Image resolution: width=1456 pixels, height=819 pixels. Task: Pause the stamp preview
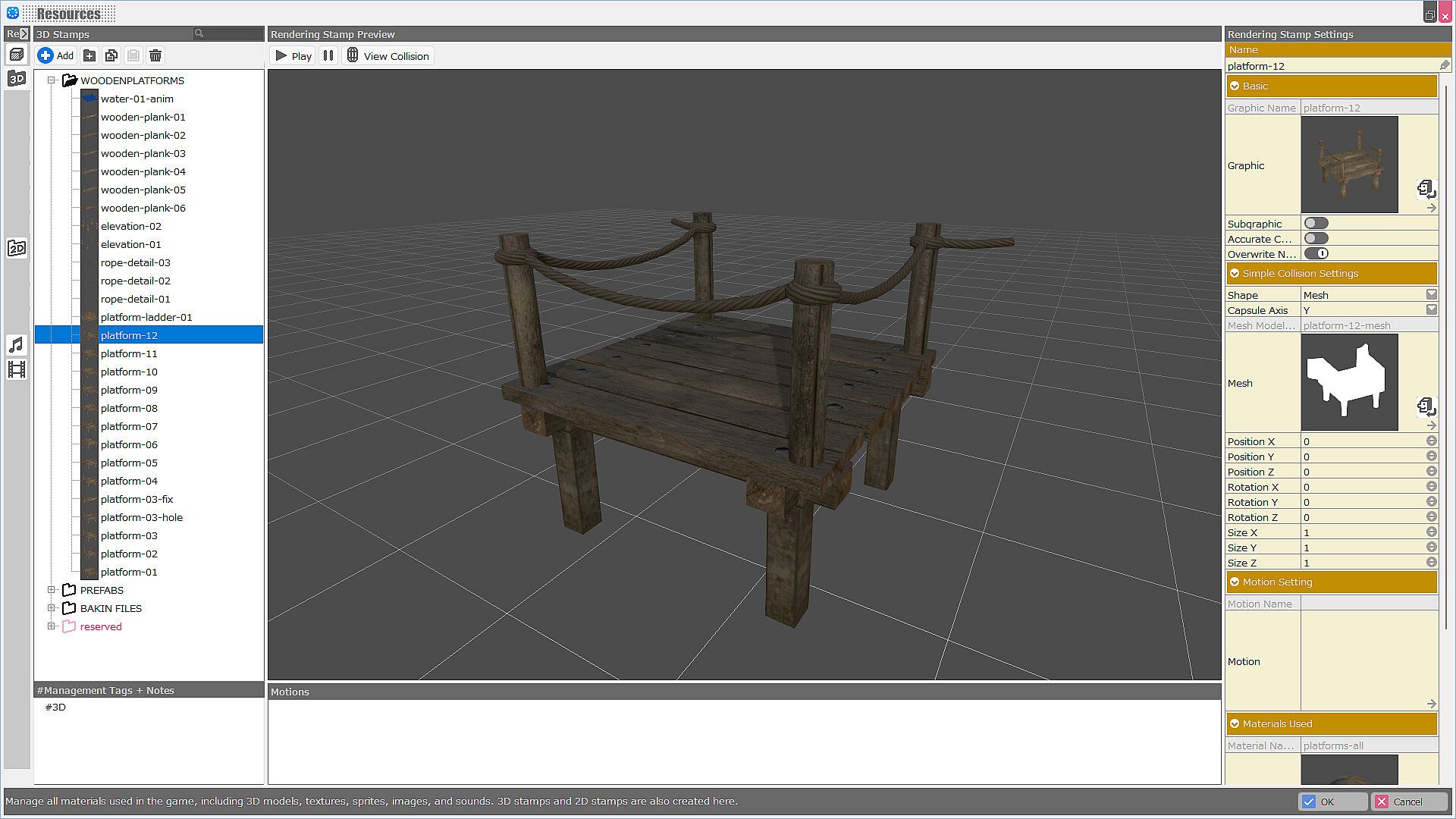328,55
